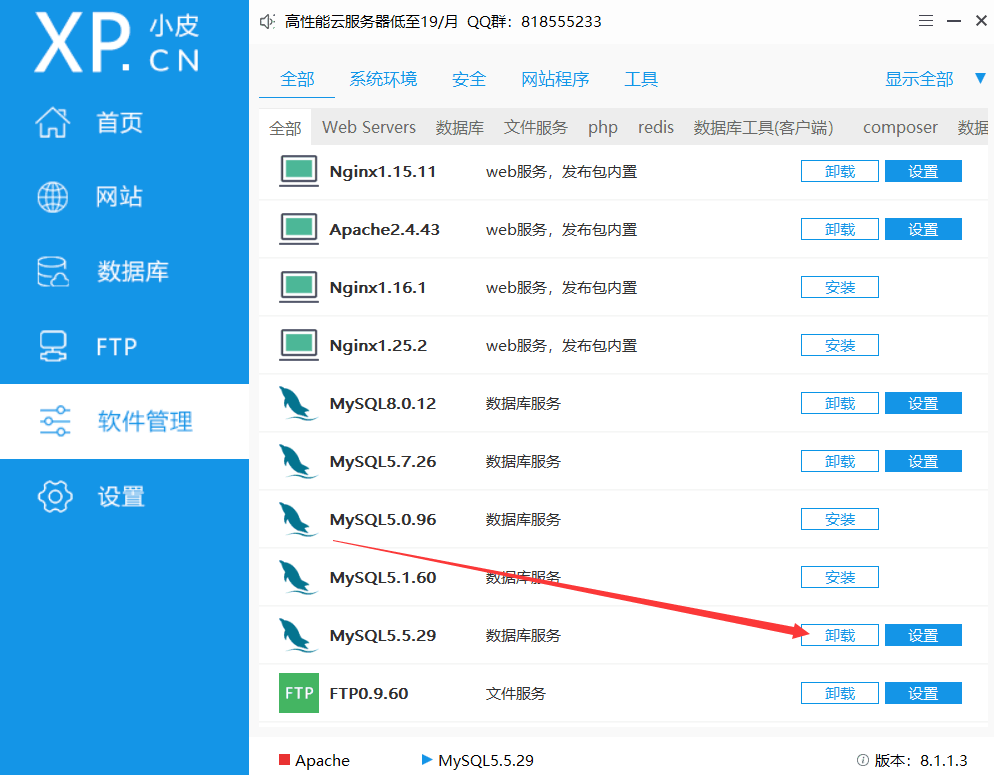
Task: Open 设置 gear icon in sidebar
Action: (x=55, y=496)
